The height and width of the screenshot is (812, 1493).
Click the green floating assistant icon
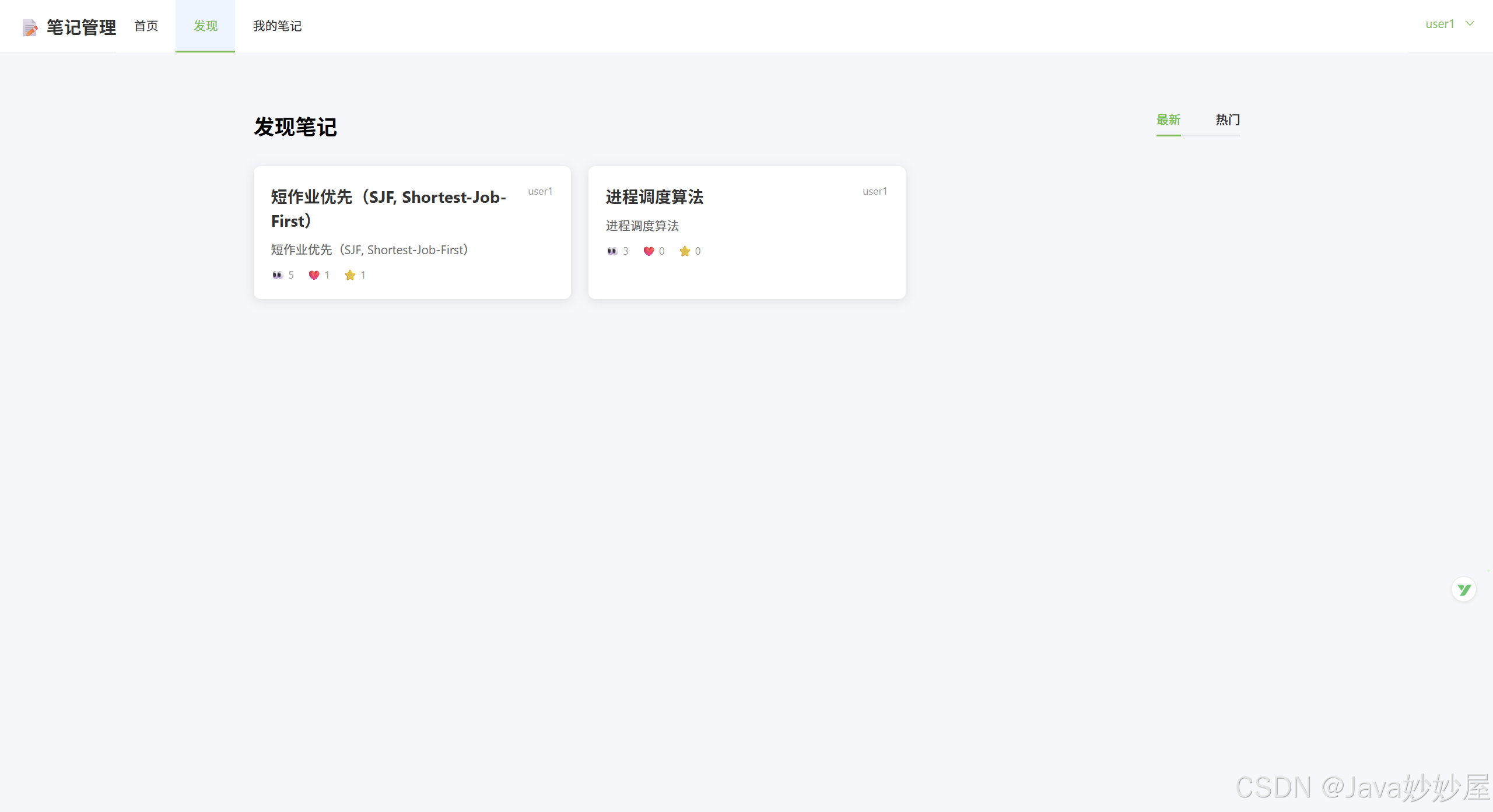point(1463,590)
